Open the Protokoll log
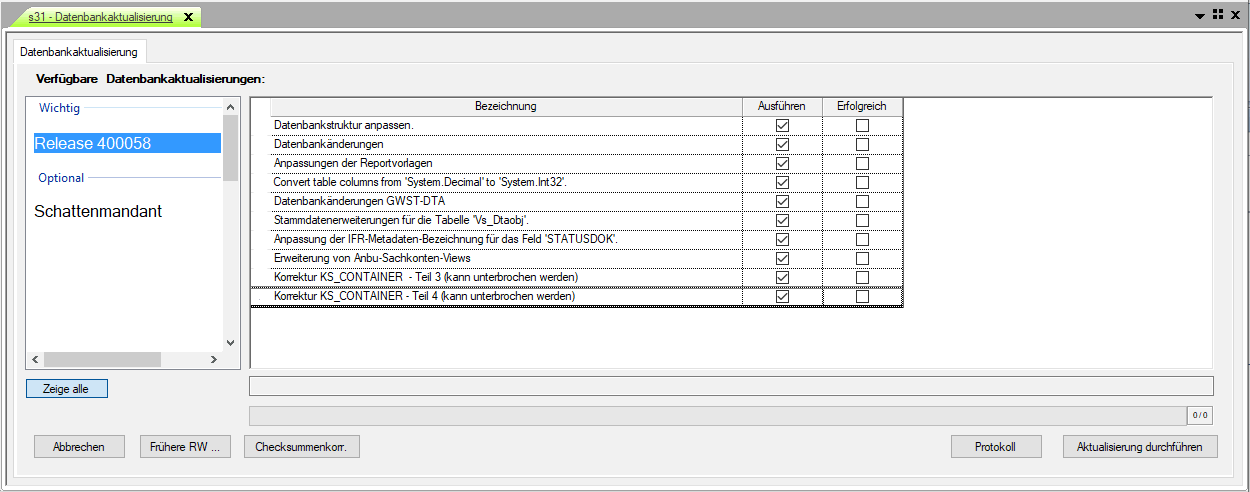Image resolution: width=1250 pixels, height=492 pixels. click(x=996, y=447)
